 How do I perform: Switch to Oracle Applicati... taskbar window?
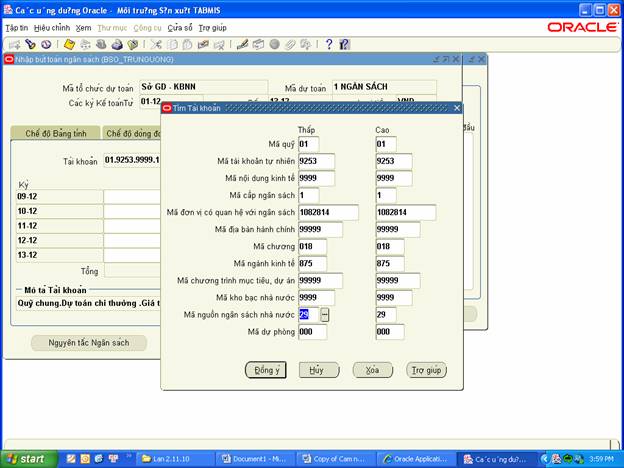(x=416, y=459)
